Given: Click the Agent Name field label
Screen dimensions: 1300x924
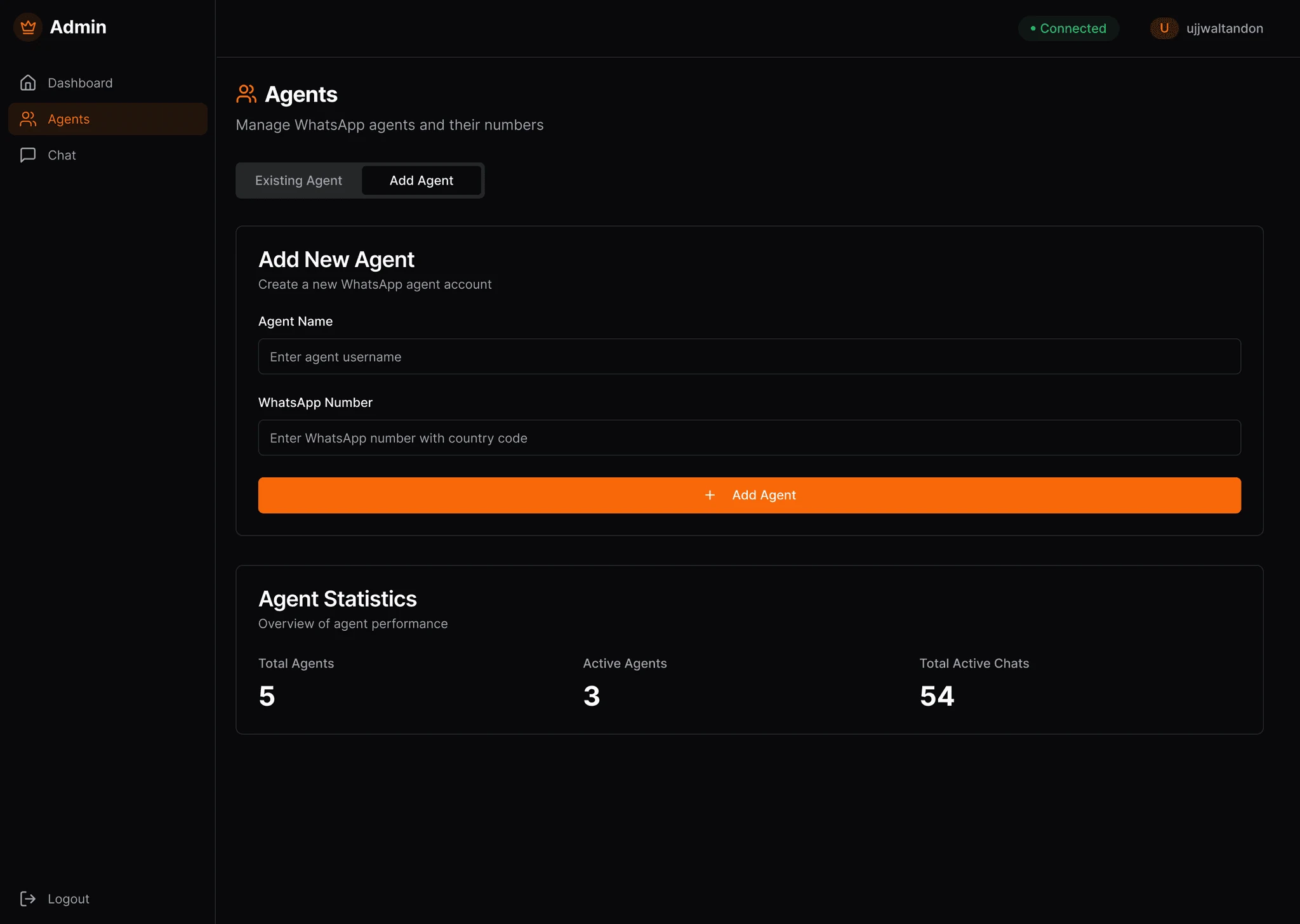Looking at the screenshot, I should 295,321.
